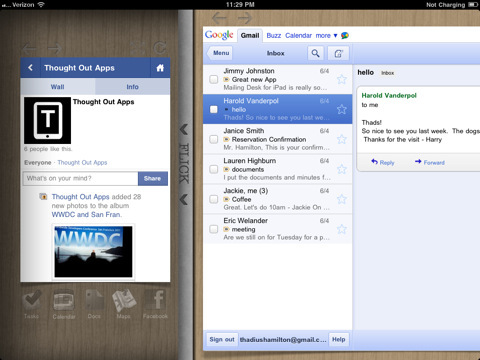
Task: Open the Calendar link in Google bar
Action: tap(298, 36)
